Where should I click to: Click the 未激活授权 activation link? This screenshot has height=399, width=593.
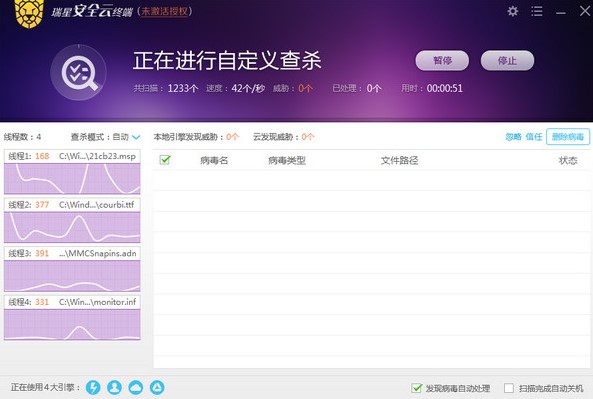point(165,11)
